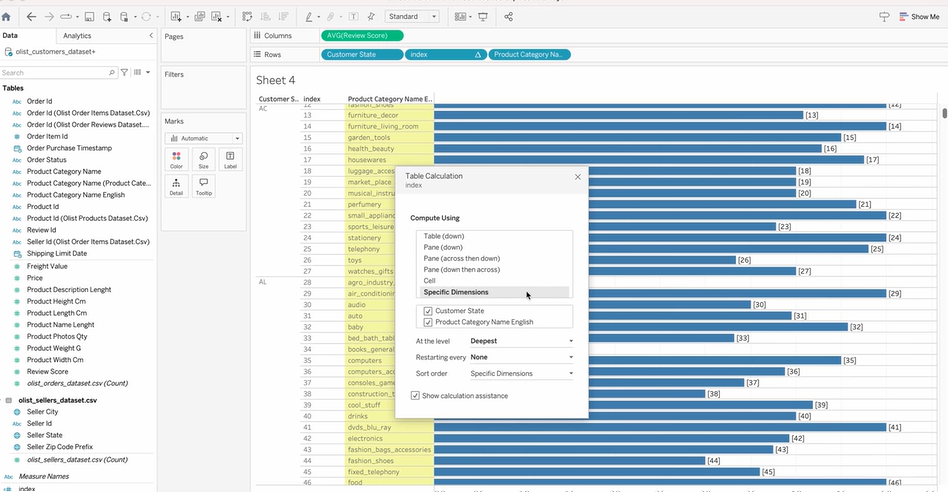Screen dimensions: 948x492
Task: Click the share icon in toolbar
Action: coord(509,17)
